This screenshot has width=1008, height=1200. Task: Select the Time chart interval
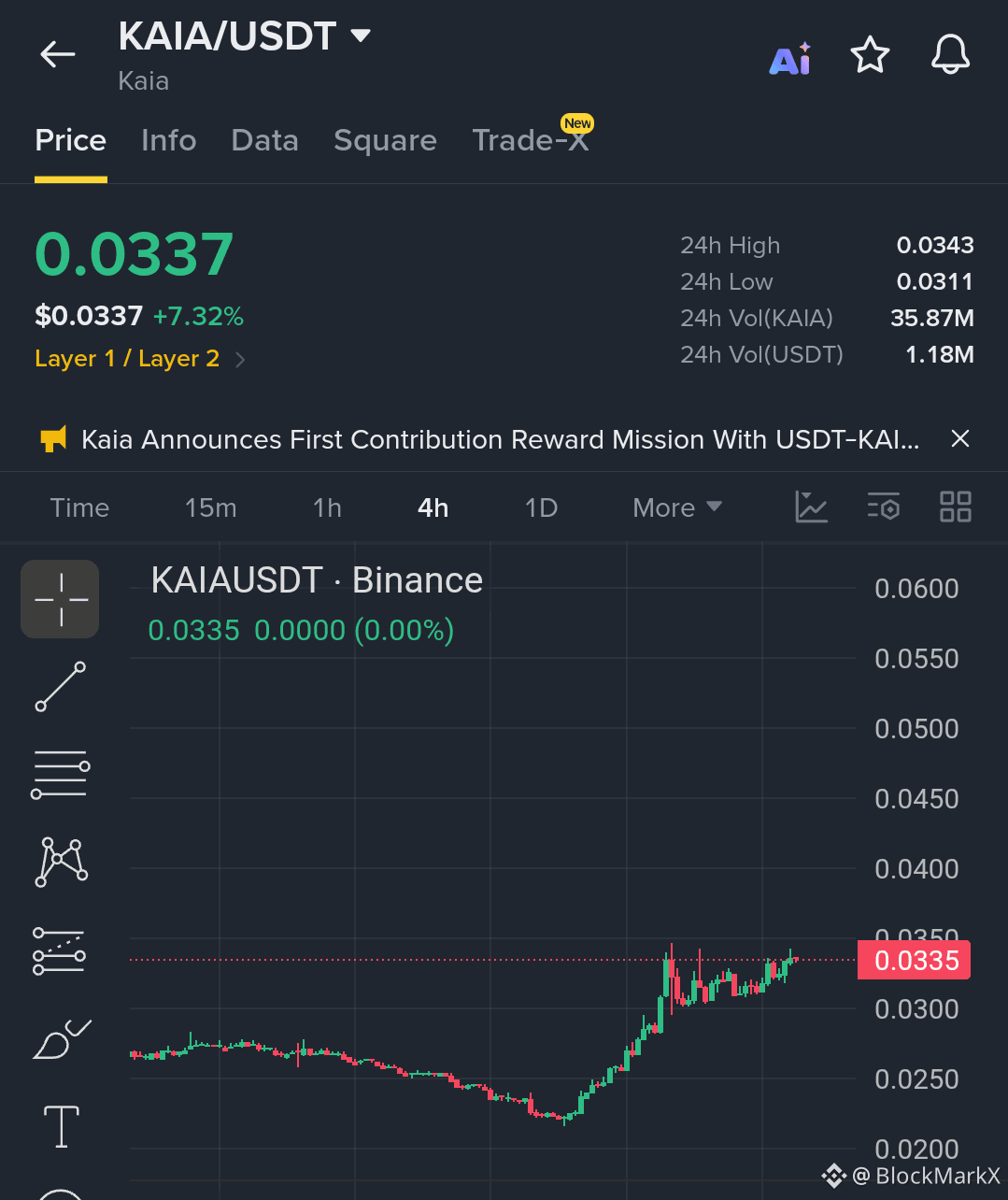(79, 507)
